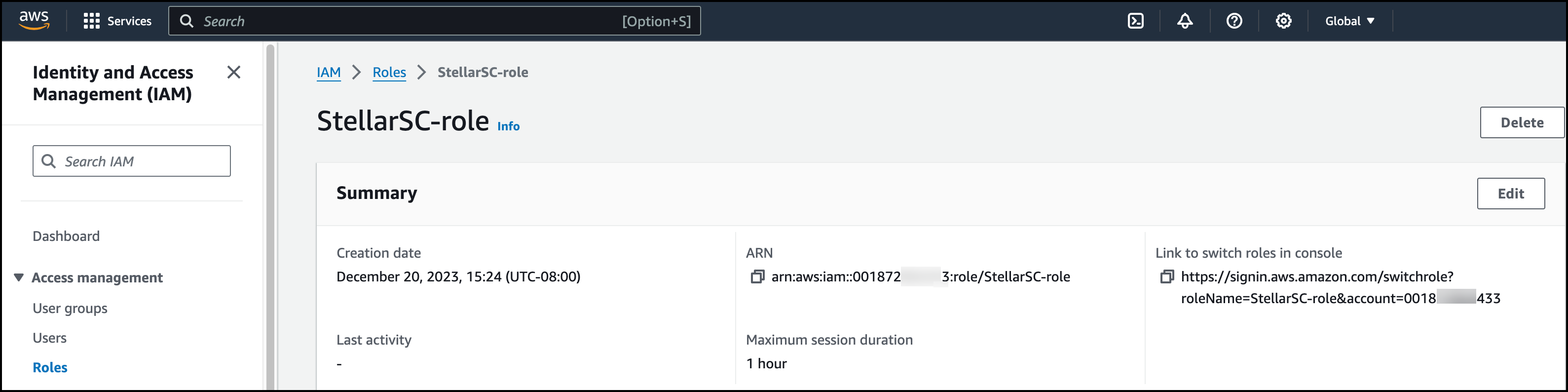Open the Global region dropdown
The image size is (1568, 392).
(1349, 21)
